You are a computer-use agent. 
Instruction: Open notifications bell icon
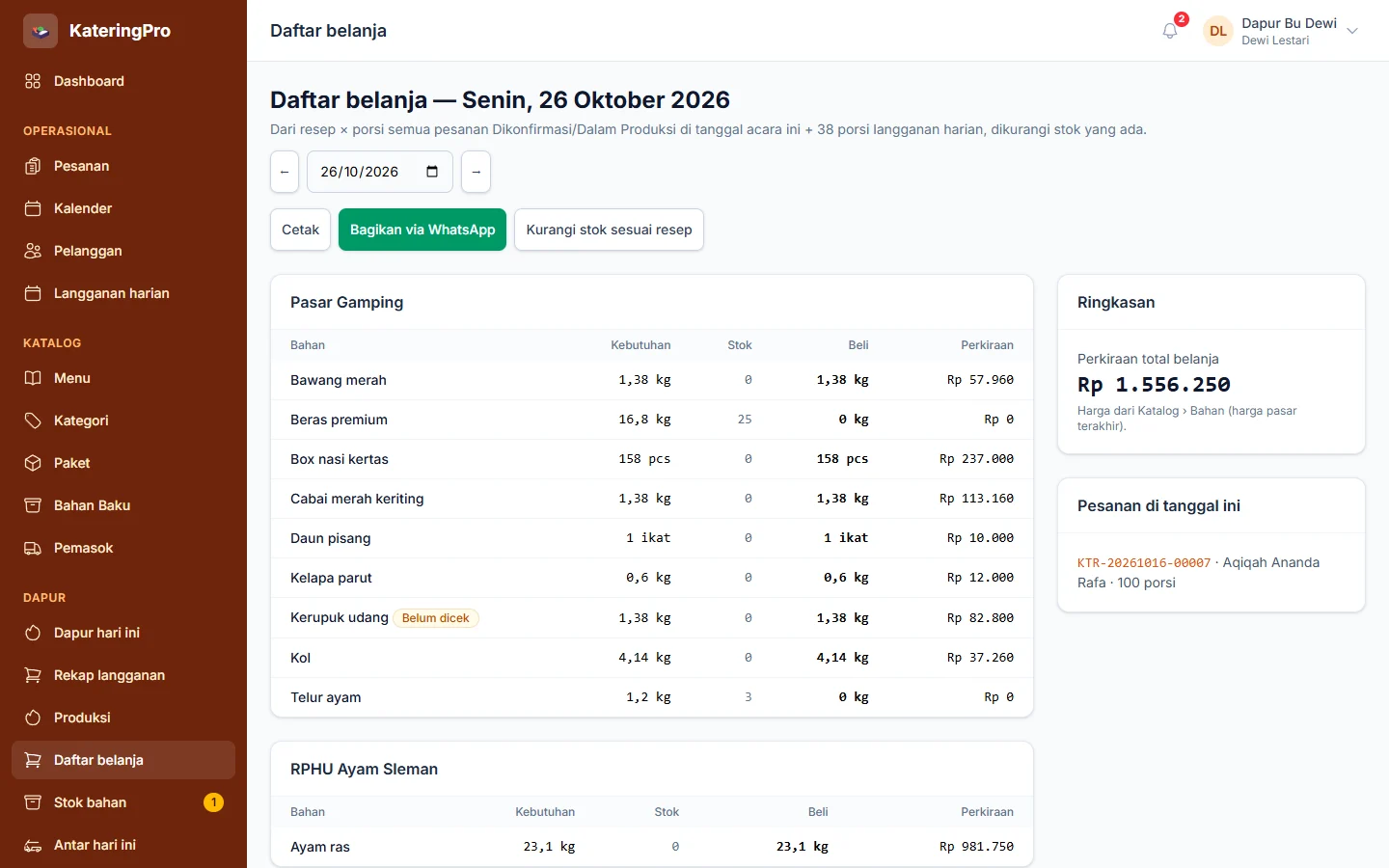[1170, 31]
